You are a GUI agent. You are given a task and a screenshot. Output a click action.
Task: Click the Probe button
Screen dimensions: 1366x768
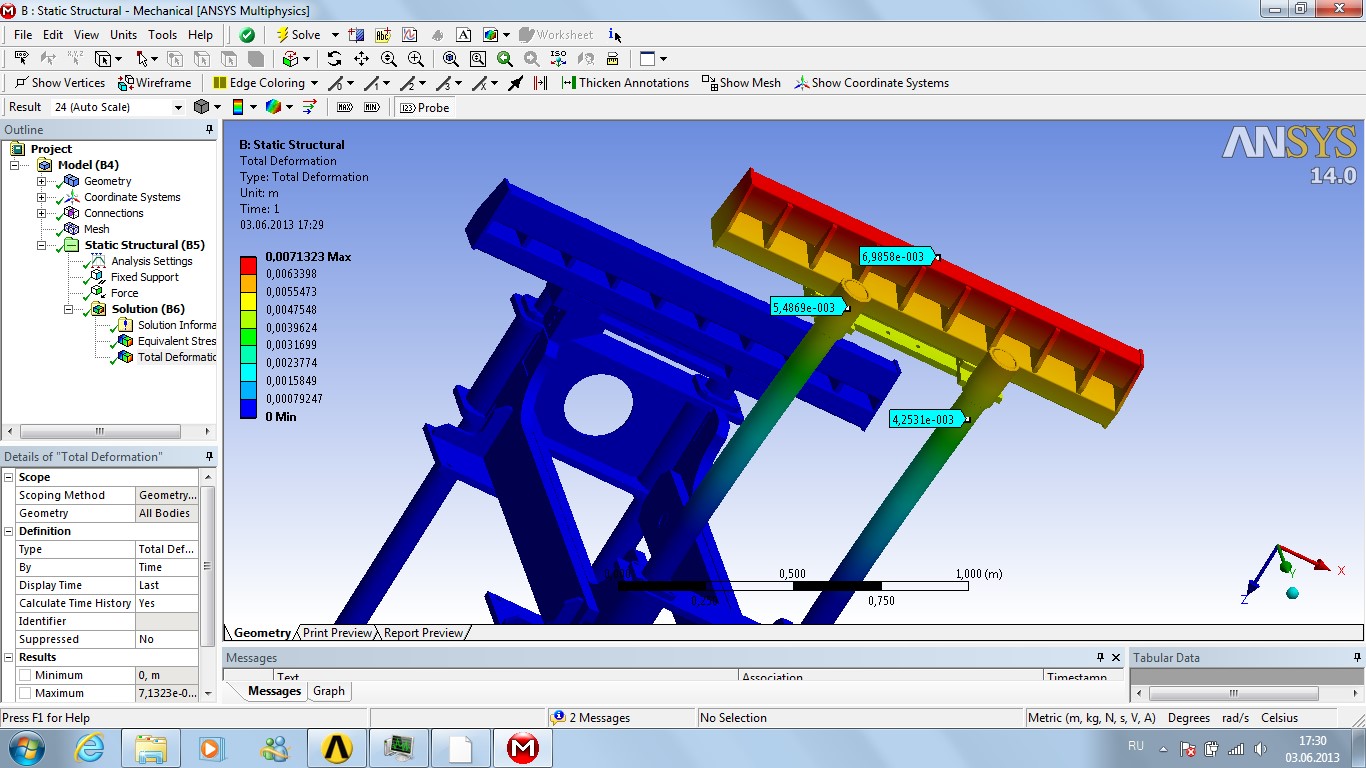click(x=425, y=107)
